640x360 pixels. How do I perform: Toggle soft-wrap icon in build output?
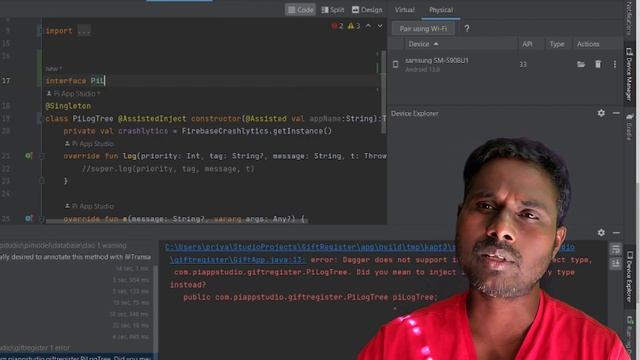(616, 249)
